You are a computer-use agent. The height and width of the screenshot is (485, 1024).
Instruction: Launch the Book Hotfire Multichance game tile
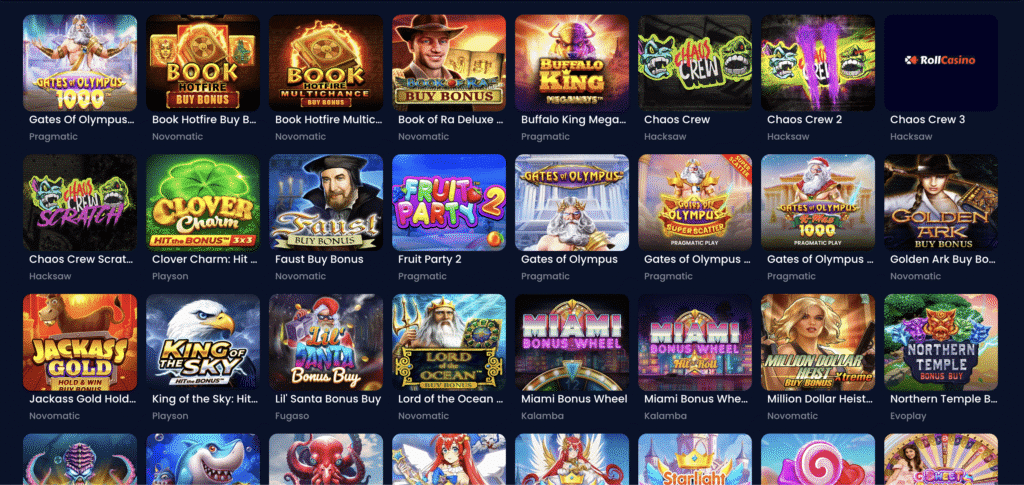click(x=326, y=63)
